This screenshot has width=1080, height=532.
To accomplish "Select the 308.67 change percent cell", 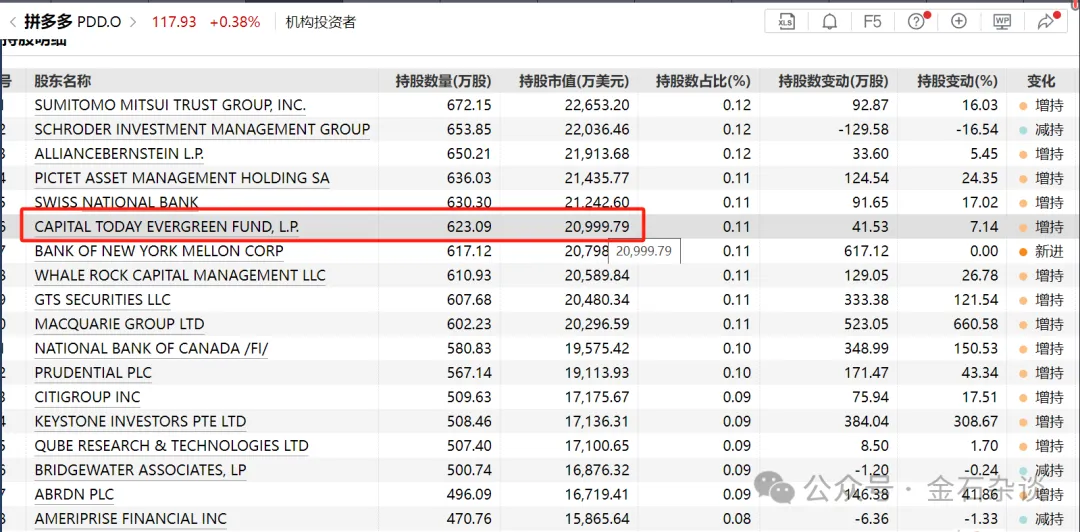I will coord(973,421).
